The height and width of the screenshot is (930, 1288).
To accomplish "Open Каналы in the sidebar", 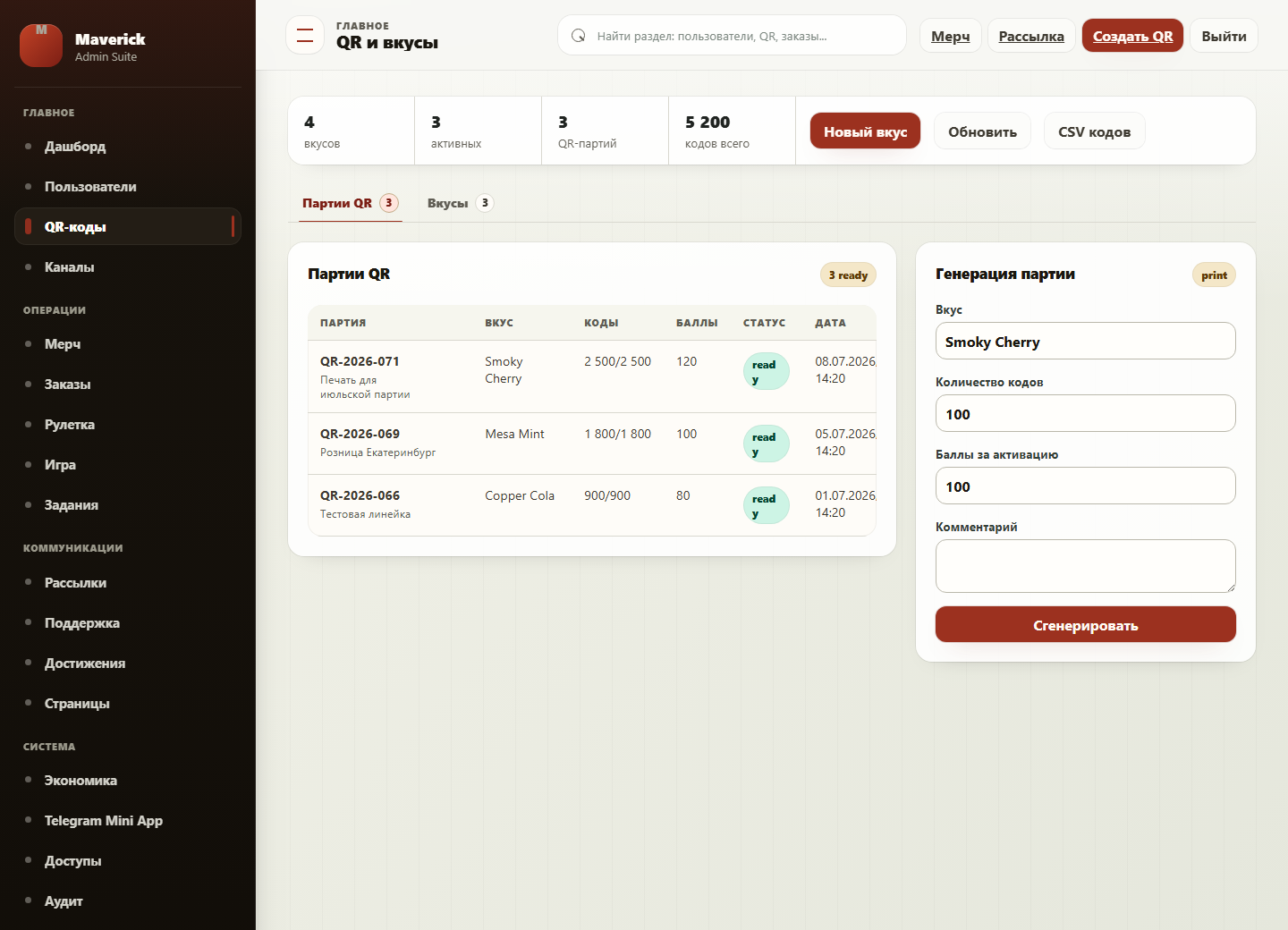I will (x=128, y=267).
